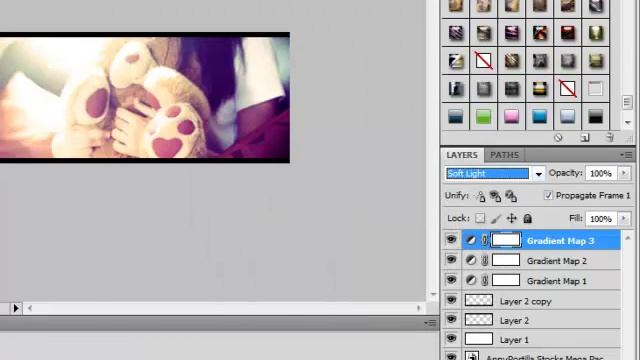Lock transparent pixels on the layer
This screenshot has height=360, width=640.
point(480,218)
